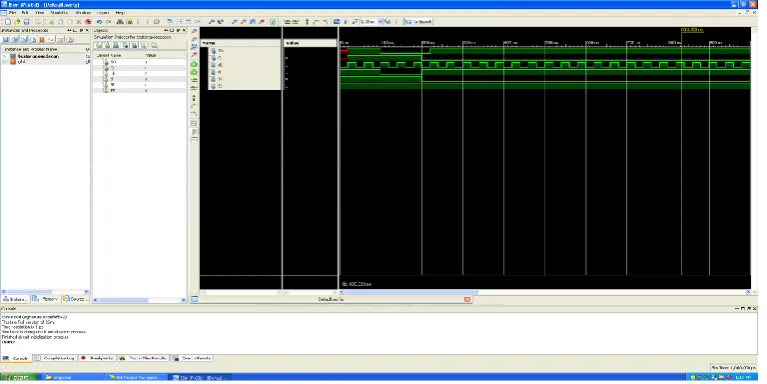Click Next Transition icon in waveform side toolbar
The image size is (767, 384).
pos(194,88)
